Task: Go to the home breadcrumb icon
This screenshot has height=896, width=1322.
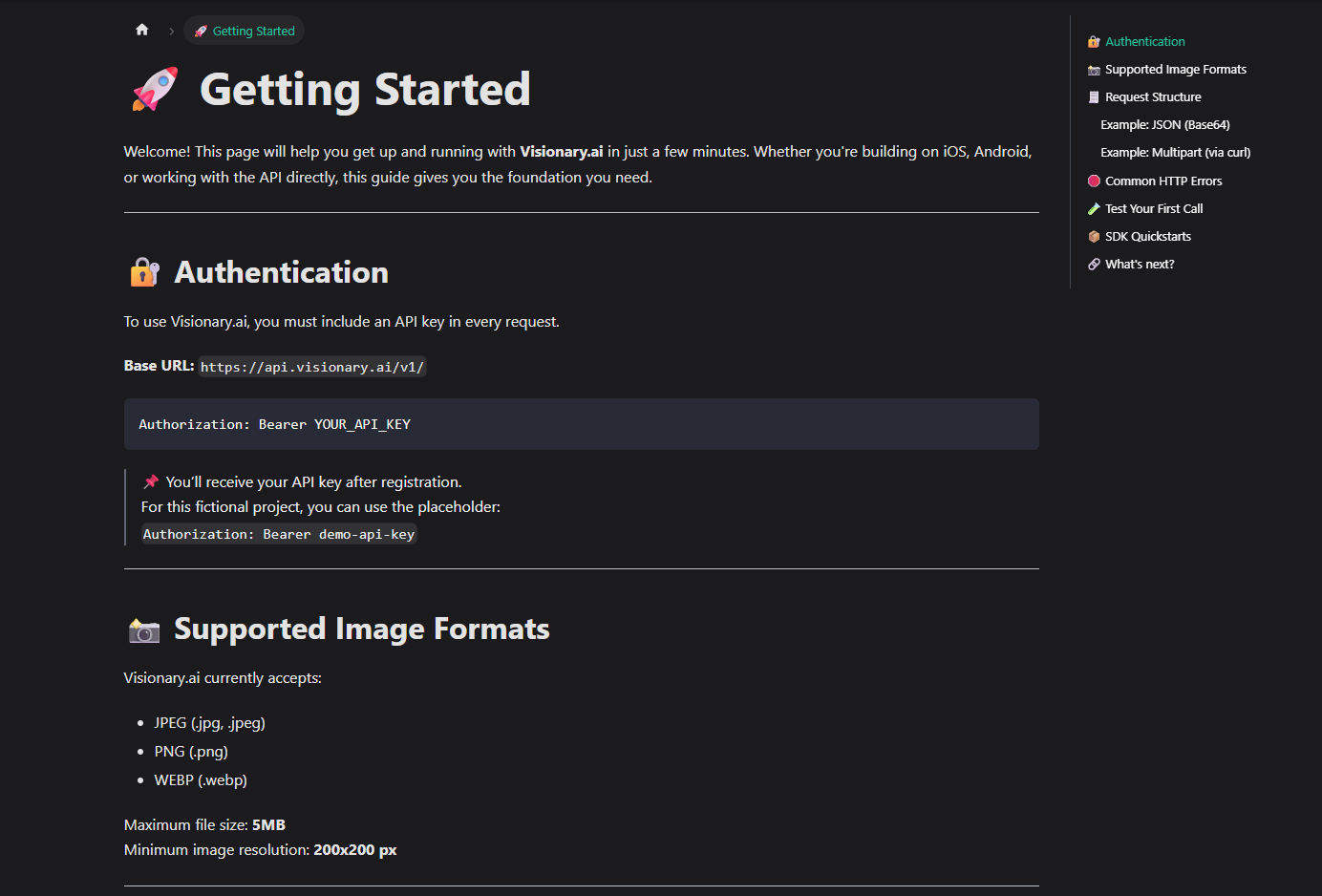Action: 141,30
